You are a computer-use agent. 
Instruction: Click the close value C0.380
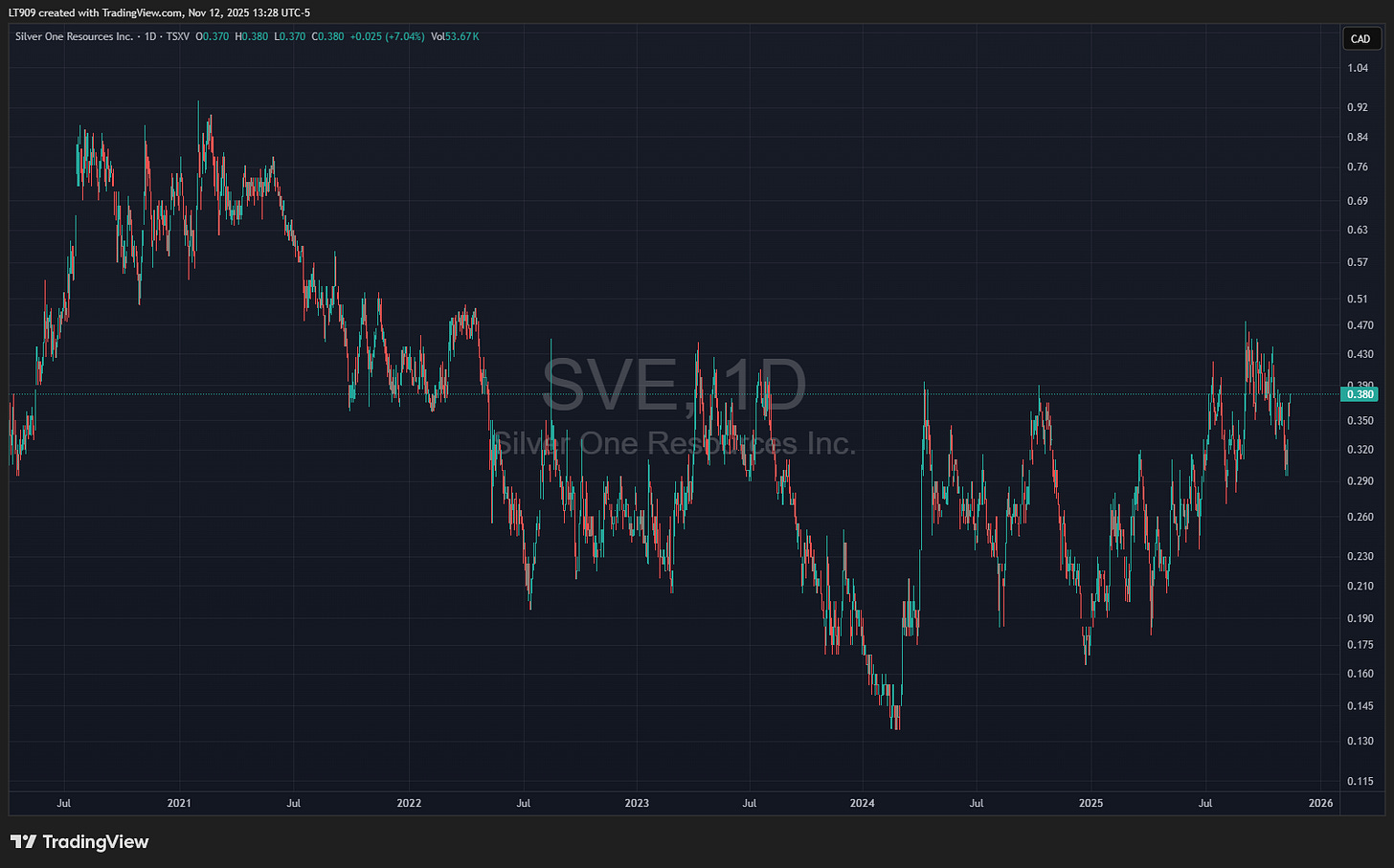327,36
